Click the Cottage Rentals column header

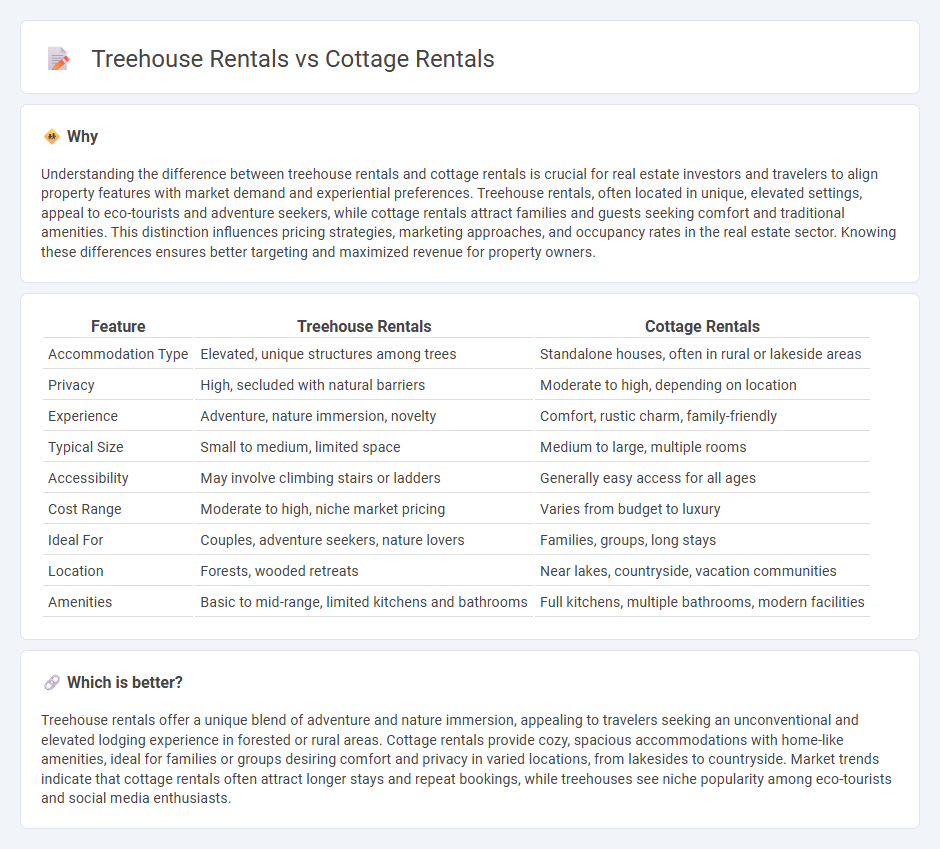702,326
